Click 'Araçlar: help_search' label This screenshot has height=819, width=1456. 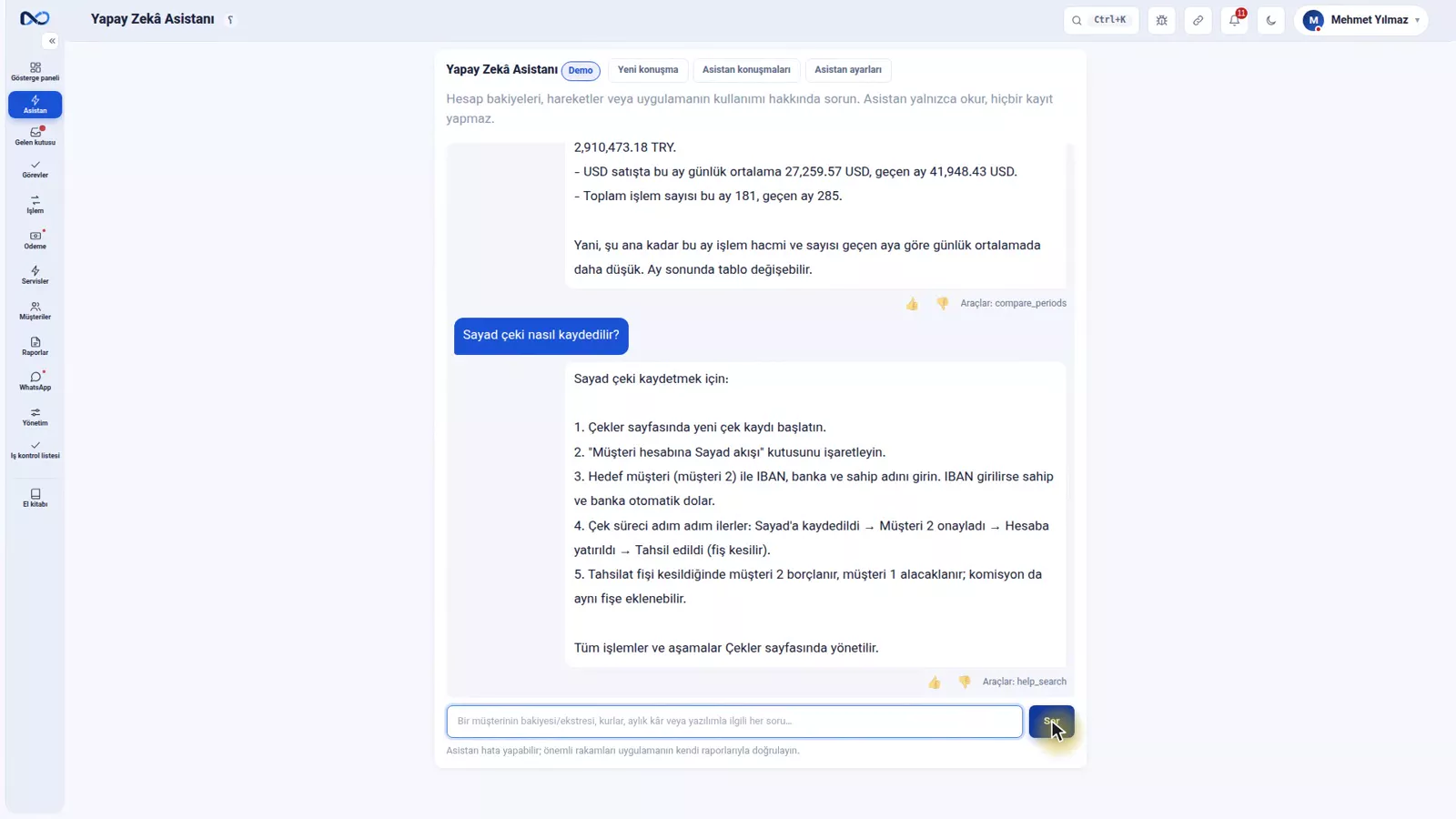click(x=1025, y=682)
